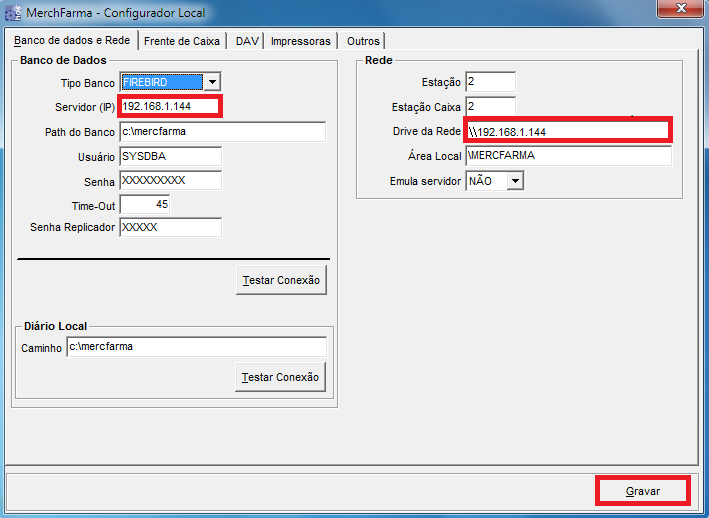The image size is (709, 518).
Task: Click the Área Local field
Action: tap(568, 156)
